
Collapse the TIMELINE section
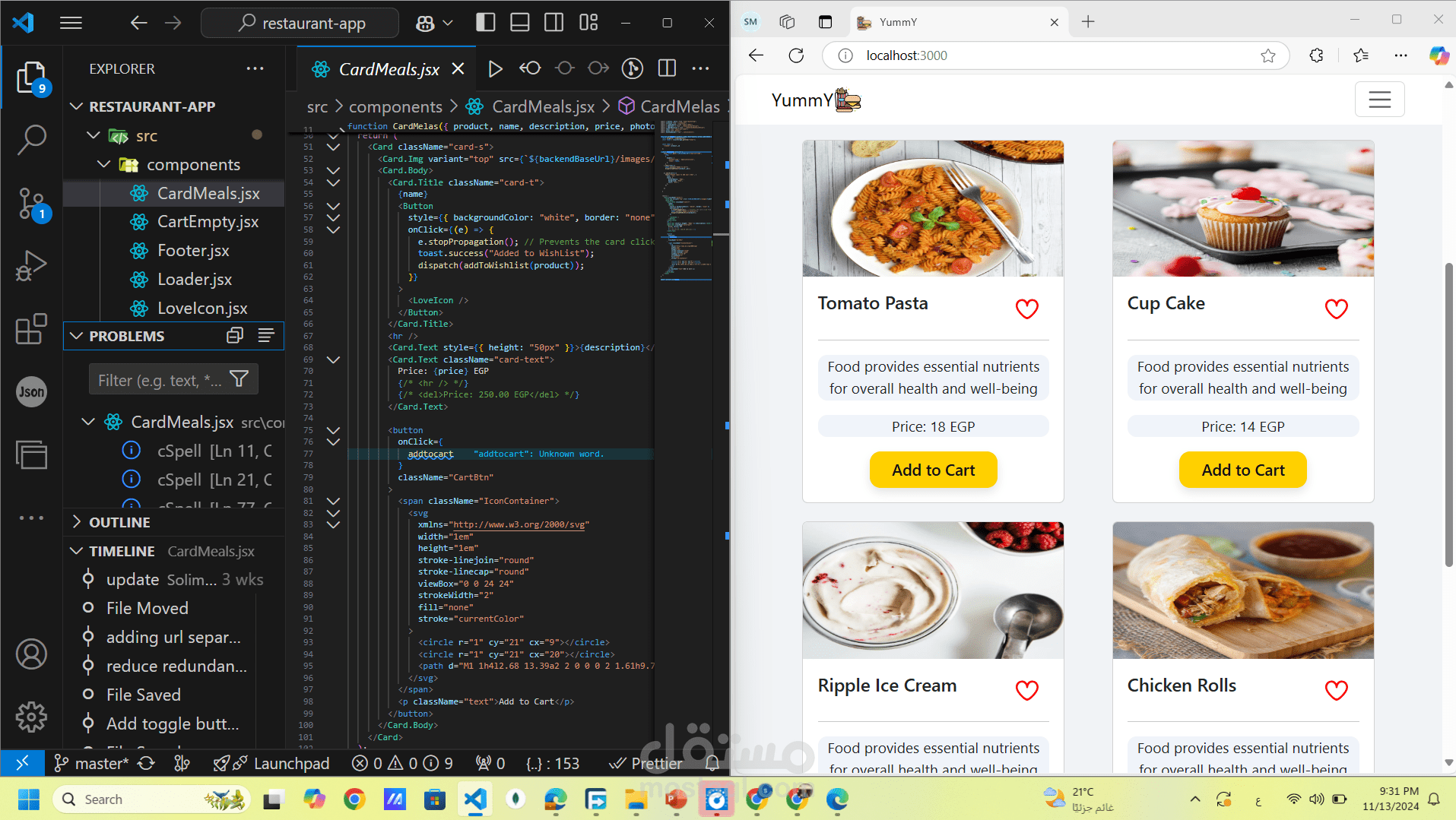point(76,551)
